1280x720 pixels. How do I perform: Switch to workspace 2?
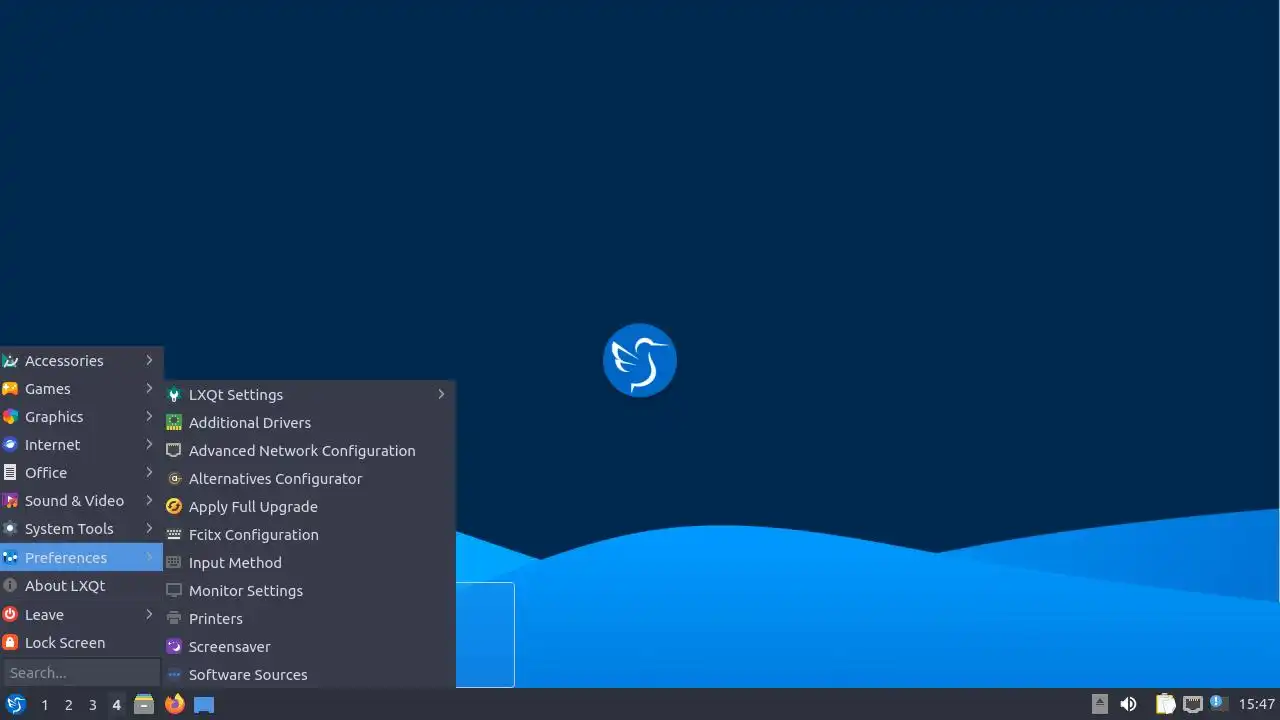pos(69,705)
